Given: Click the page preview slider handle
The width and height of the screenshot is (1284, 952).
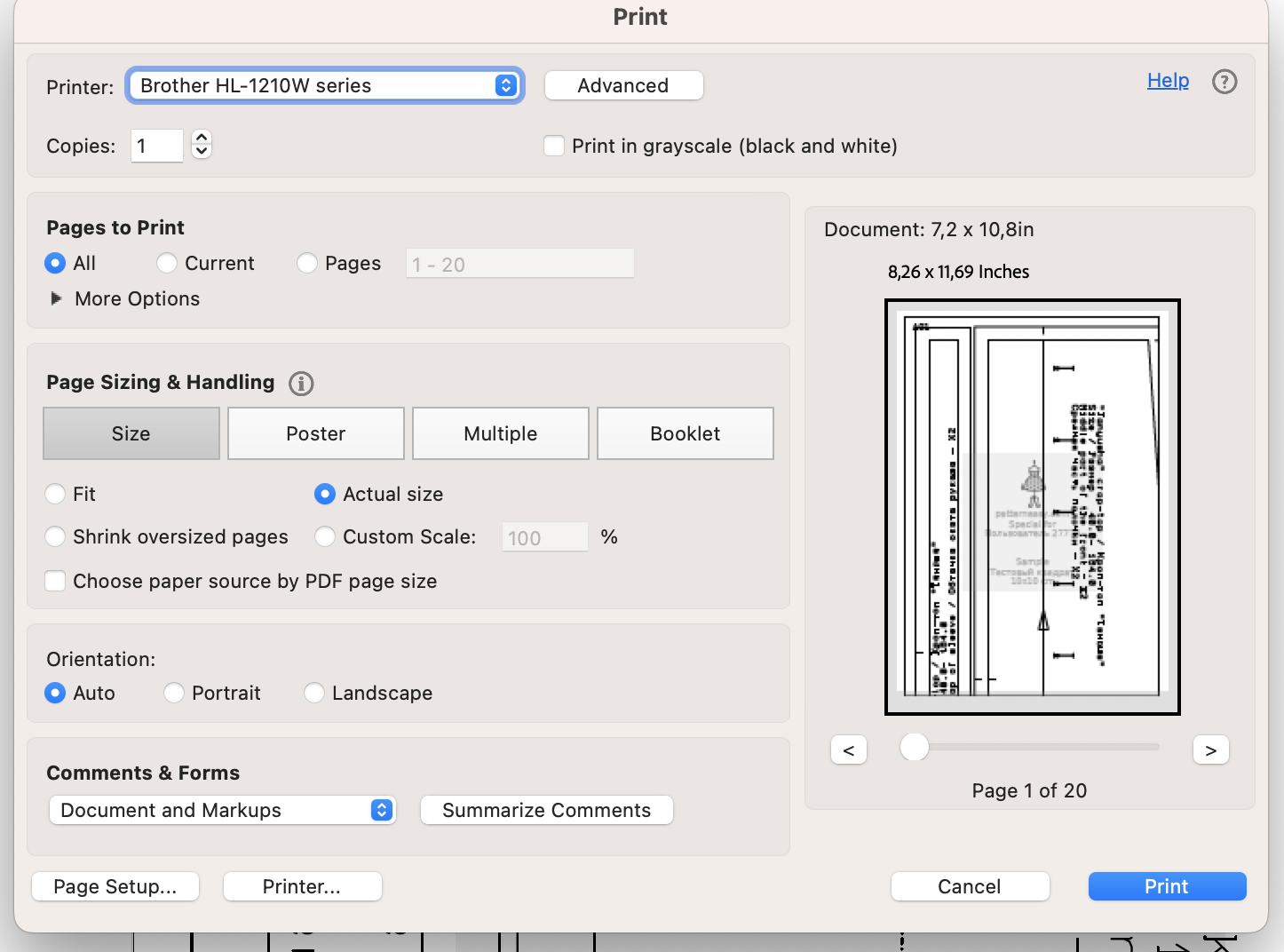Looking at the screenshot, I should (914, 747).
